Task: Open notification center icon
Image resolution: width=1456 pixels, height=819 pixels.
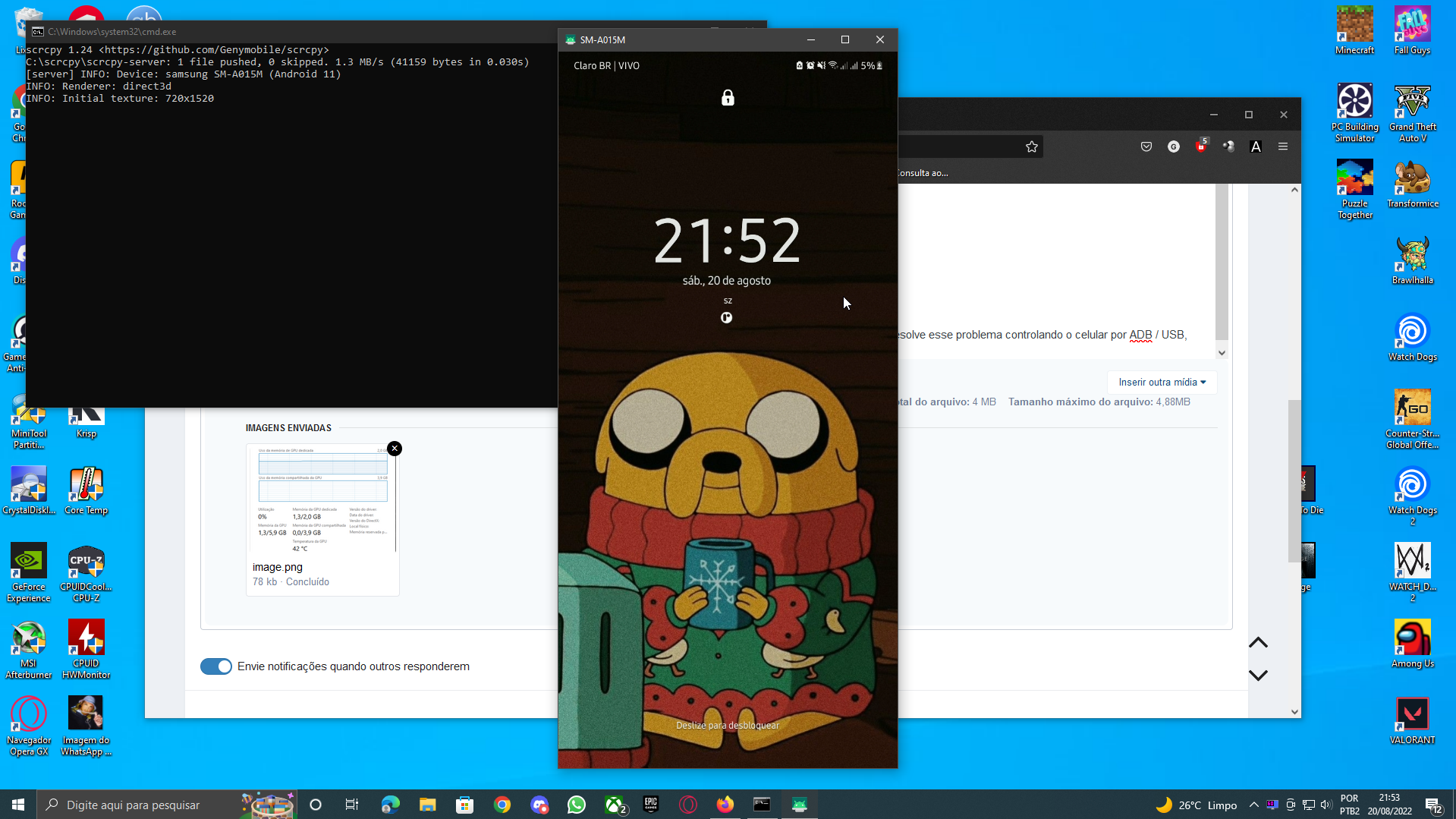Action: 1433,805
